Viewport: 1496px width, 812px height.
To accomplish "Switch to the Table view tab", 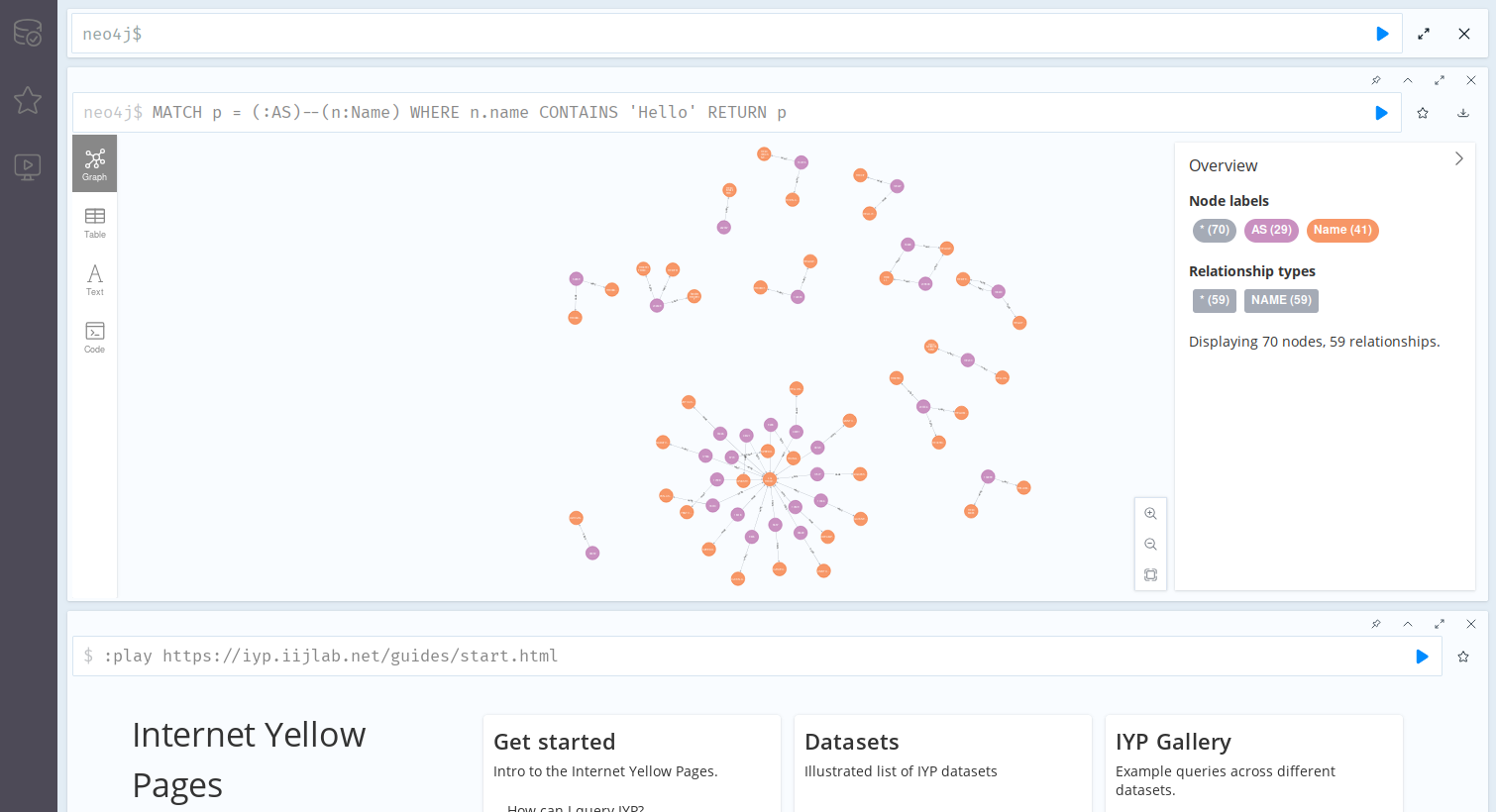I will [94, 220].
